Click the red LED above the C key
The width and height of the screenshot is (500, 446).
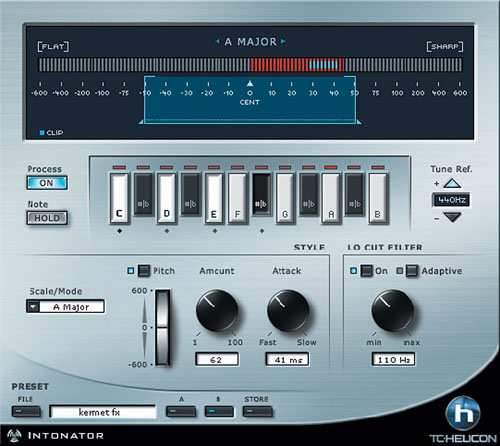[119, 167]
